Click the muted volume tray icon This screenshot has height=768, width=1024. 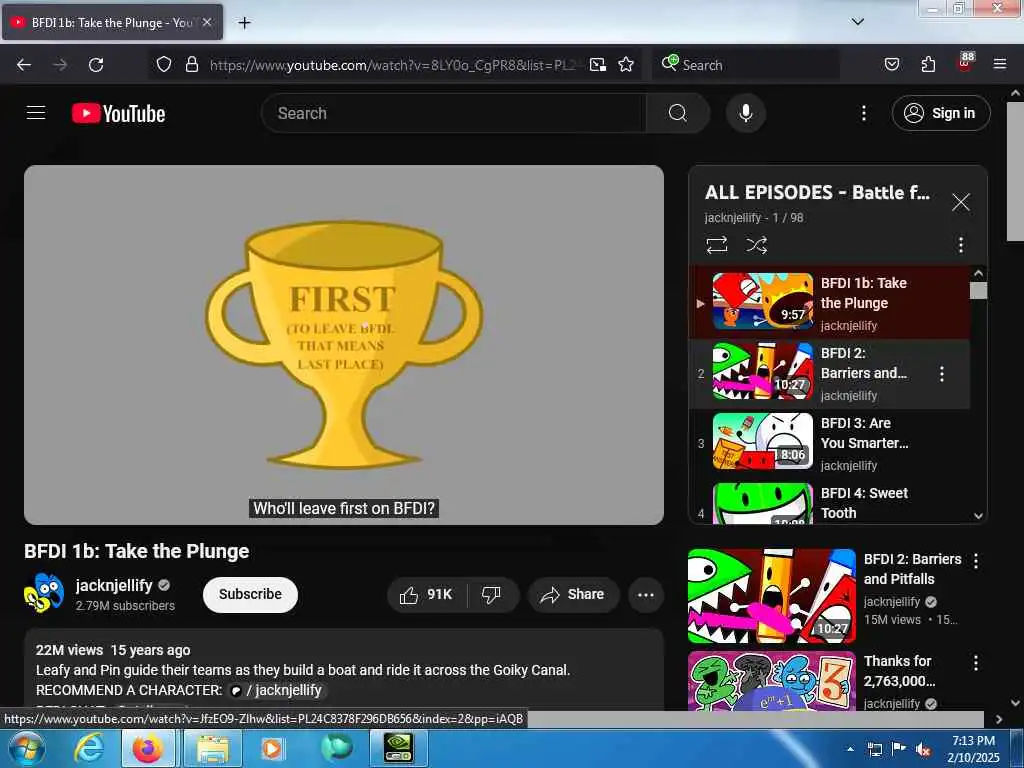[x=923, y=749]
